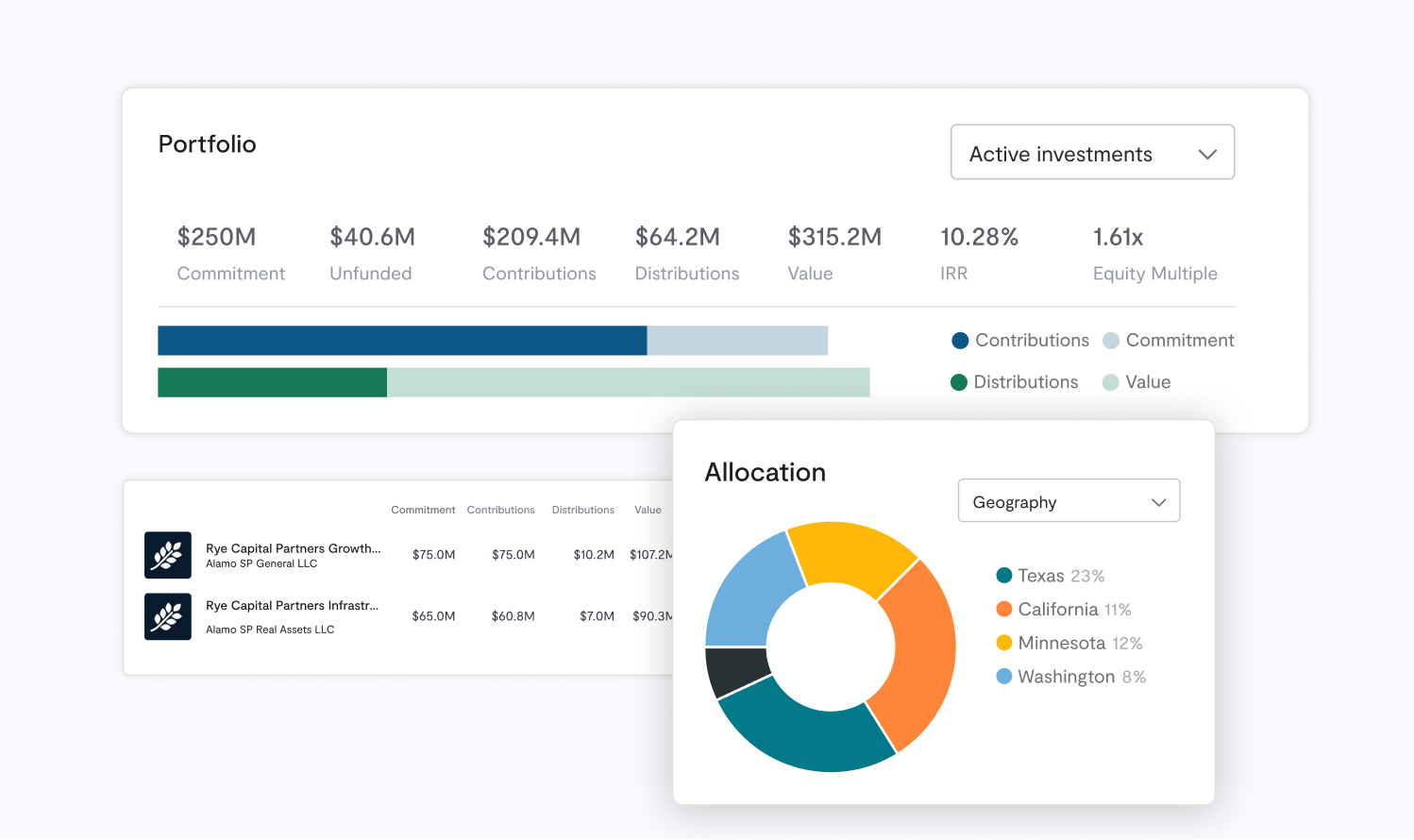1414x840 pixels.
Task: Open Rye Capital Partners Infrastructure fund name
Action: tap(292, 606)
